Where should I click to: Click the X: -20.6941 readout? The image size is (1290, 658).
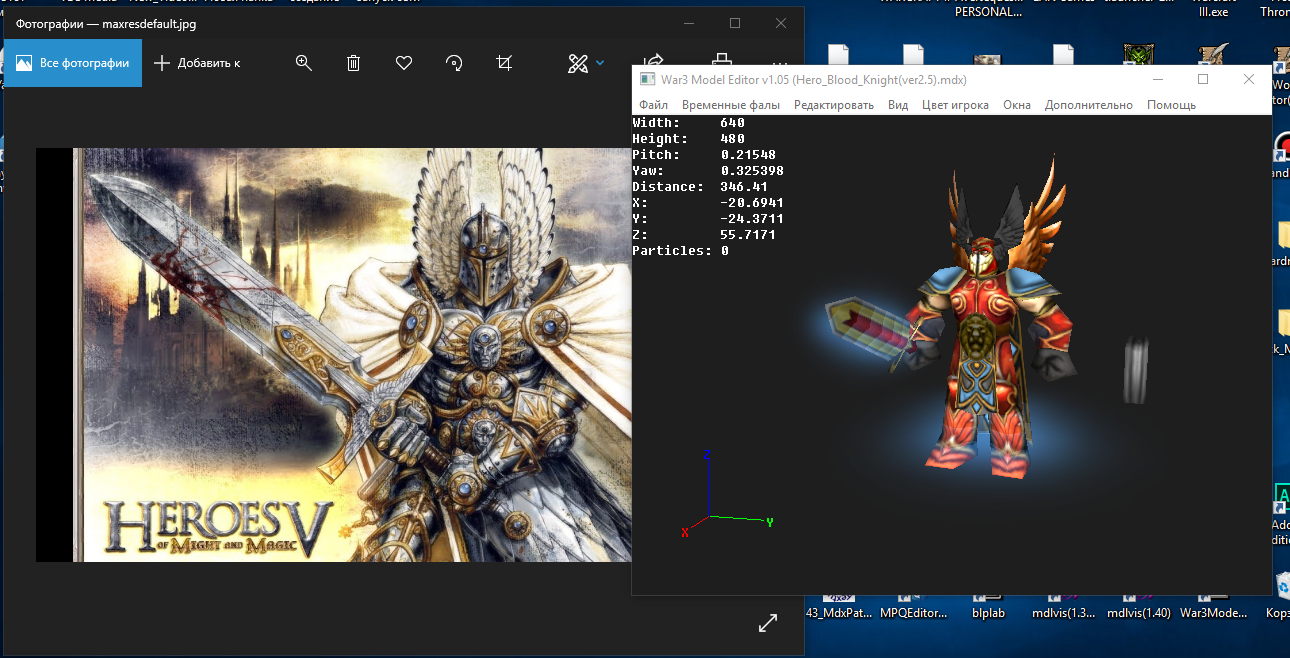708,203
